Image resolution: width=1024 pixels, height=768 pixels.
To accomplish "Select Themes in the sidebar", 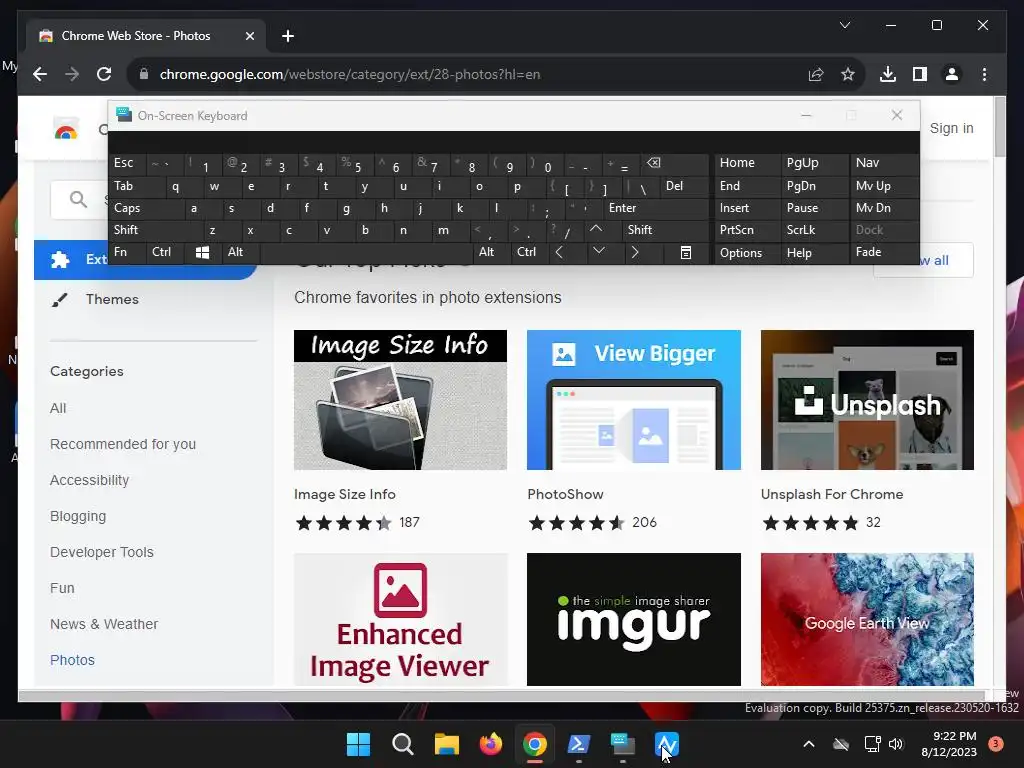I will [x=112, y=299].
